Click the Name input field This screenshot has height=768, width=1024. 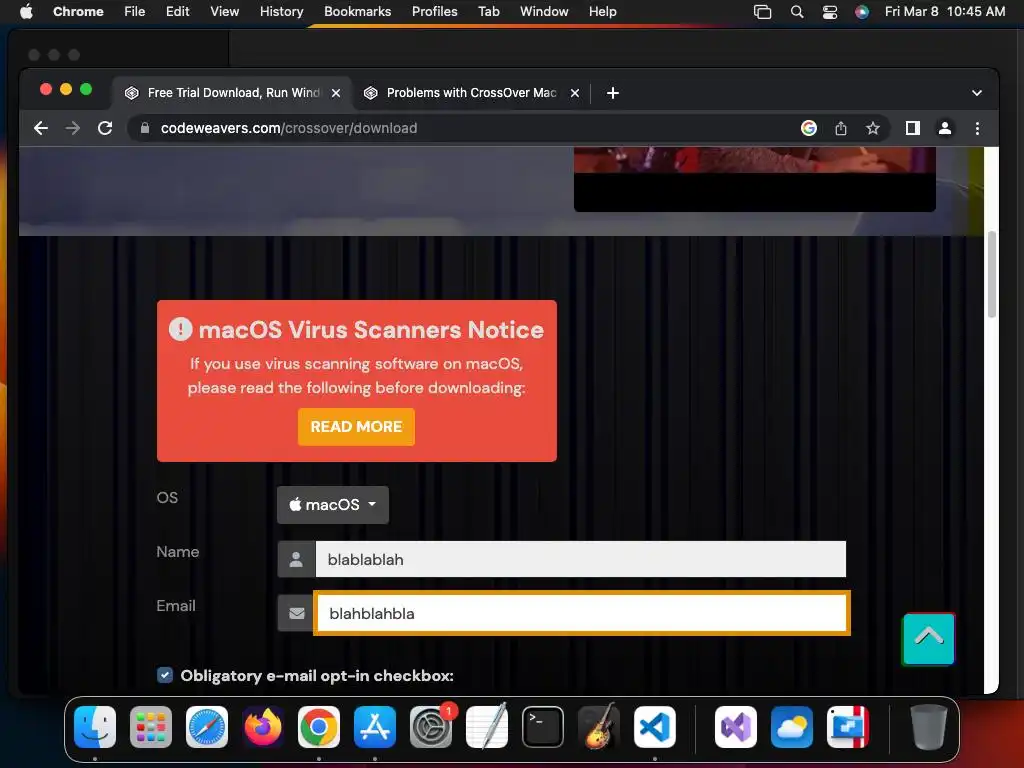click(x=581, y=559)
